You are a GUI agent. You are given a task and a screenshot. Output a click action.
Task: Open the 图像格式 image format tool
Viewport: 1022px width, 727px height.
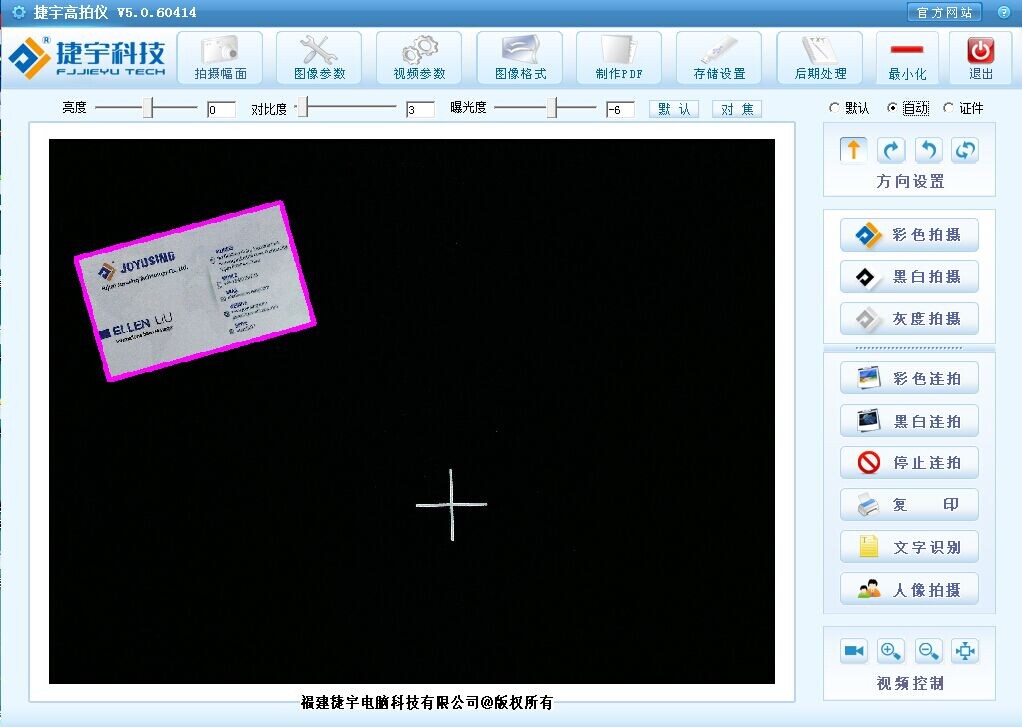pyautogui.click(x=519, y=58)
